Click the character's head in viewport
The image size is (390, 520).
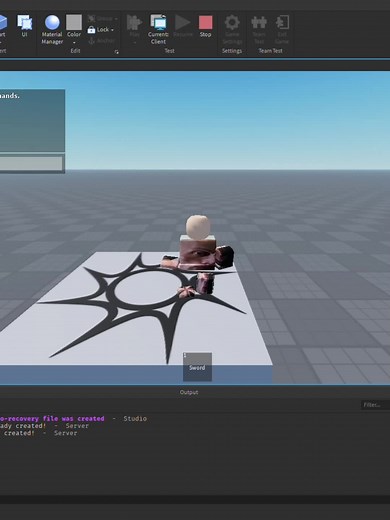[198, 227]
